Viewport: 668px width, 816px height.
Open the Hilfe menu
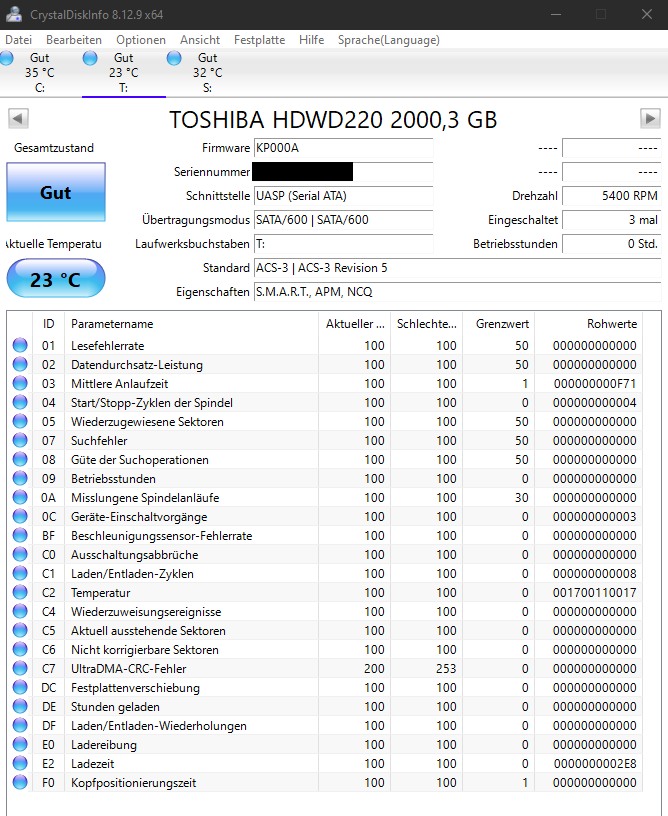(x=312, y=40)
